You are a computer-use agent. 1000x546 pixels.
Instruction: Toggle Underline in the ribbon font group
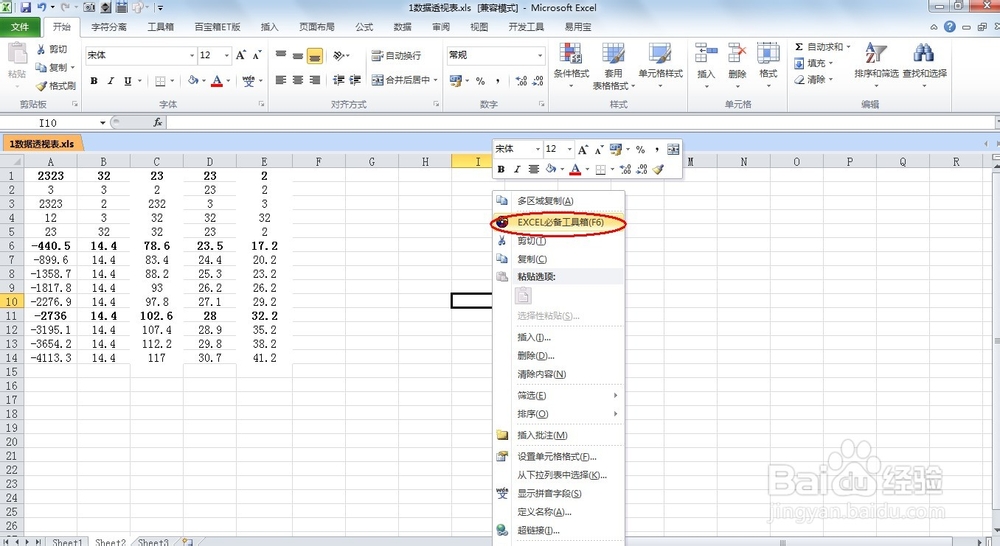pos(128,80)
